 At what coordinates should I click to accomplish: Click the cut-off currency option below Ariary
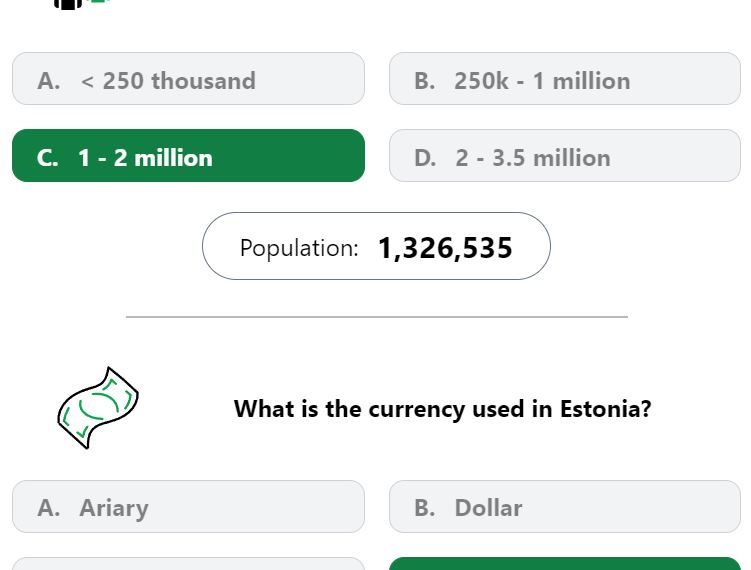point(188,564)
